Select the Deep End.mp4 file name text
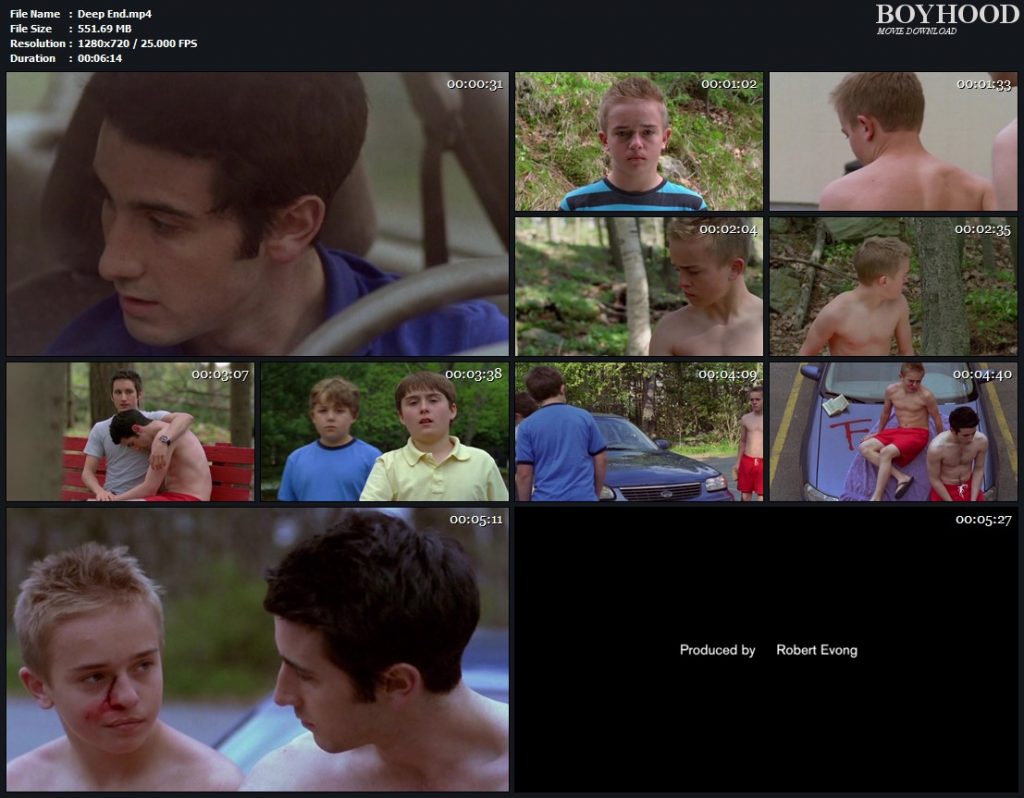Screen dimensions: 1024x798 click(114, 14)
